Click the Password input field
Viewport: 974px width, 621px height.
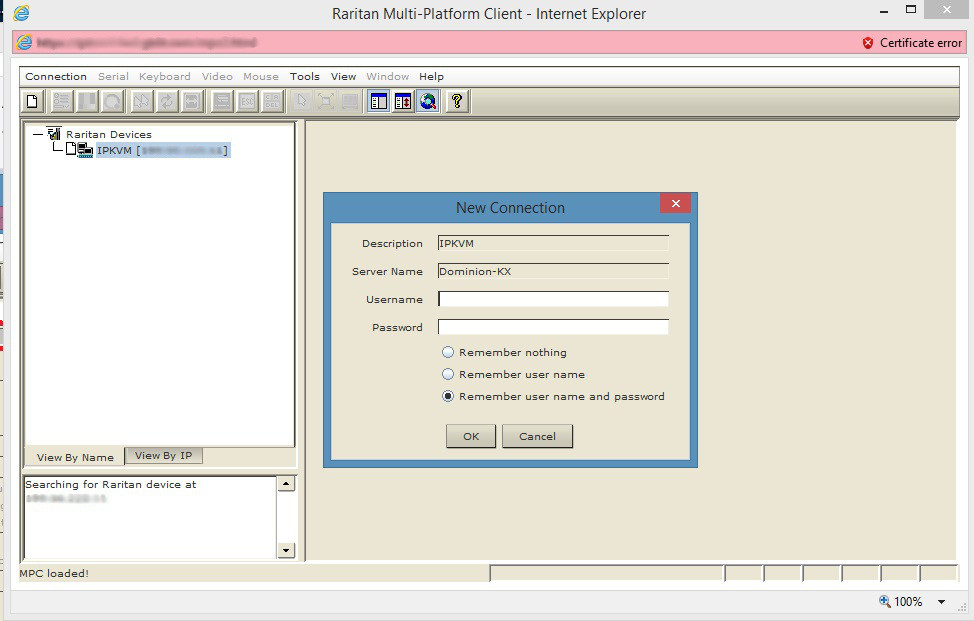553,327
